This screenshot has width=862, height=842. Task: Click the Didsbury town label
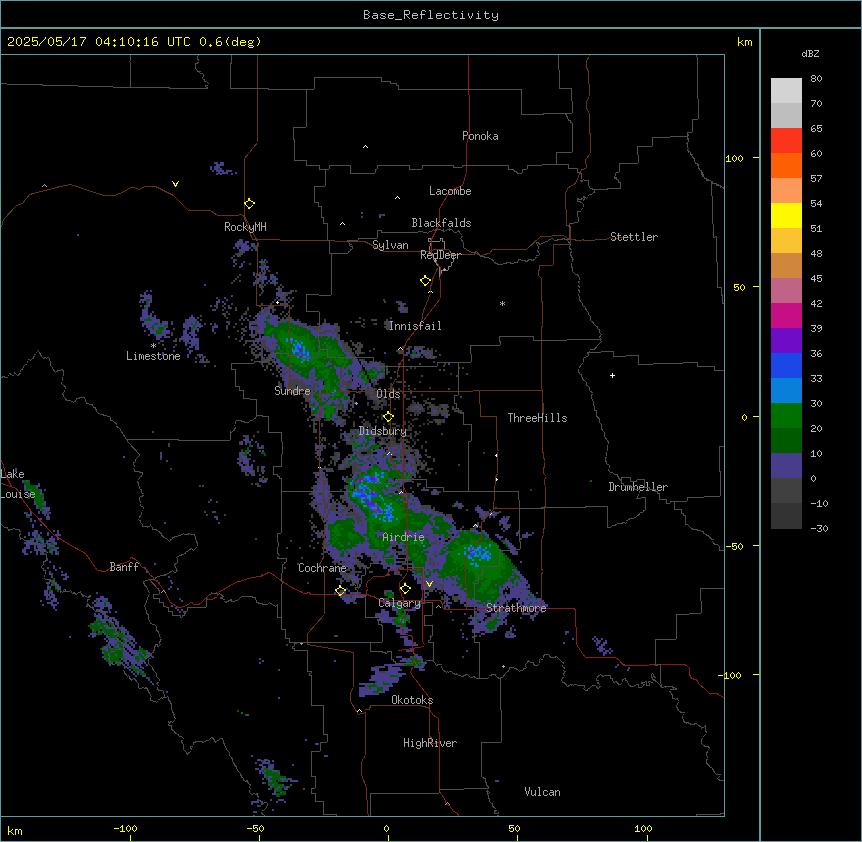pos(383,431)
